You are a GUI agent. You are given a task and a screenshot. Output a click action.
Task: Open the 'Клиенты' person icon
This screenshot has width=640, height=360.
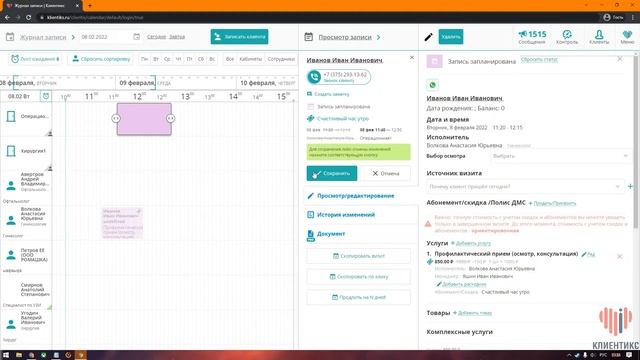599,37
